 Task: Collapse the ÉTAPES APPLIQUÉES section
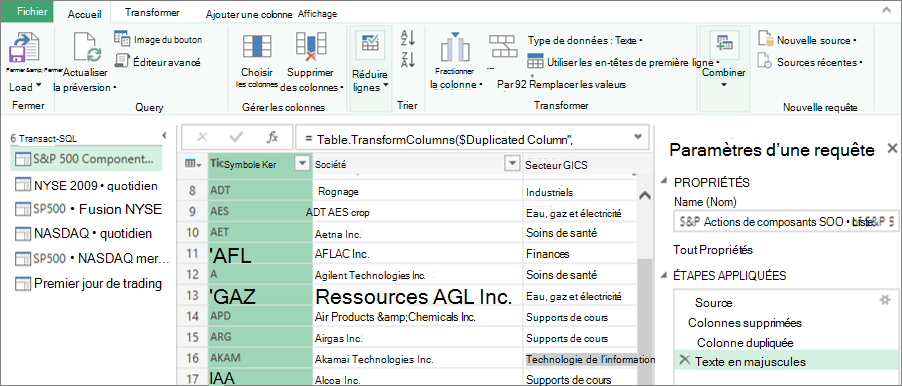point(665,275)
